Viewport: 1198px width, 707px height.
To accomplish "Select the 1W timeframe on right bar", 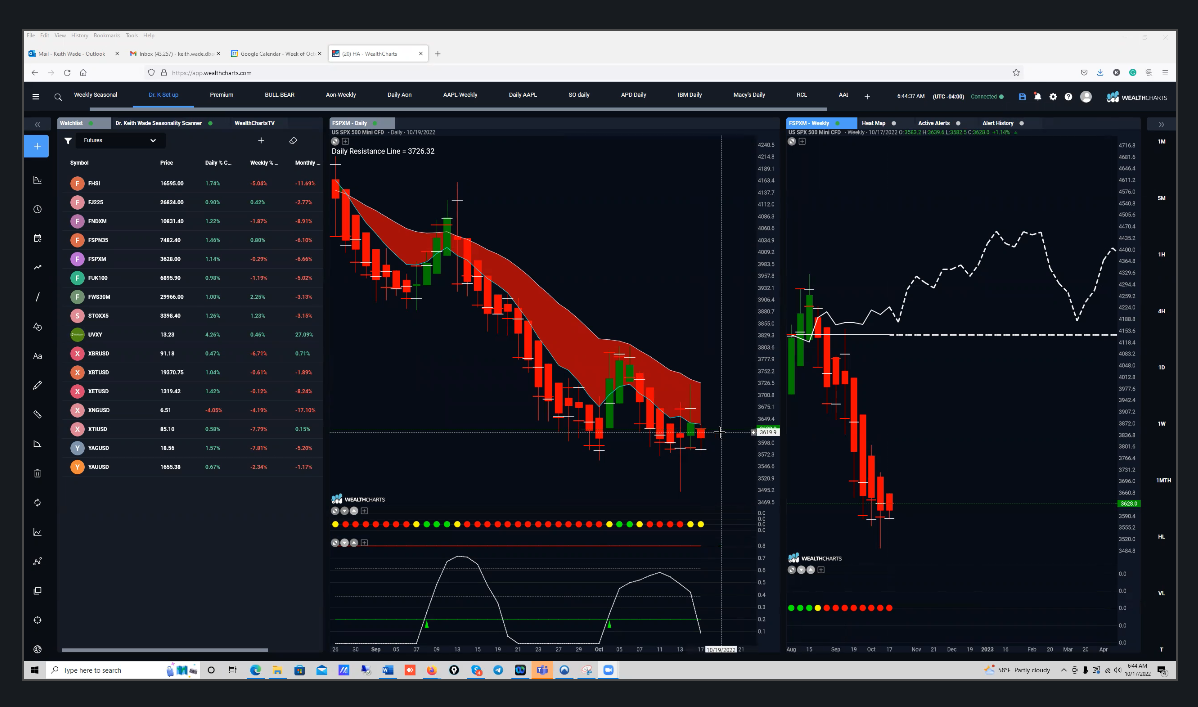I will click(x=1161, y=423).
